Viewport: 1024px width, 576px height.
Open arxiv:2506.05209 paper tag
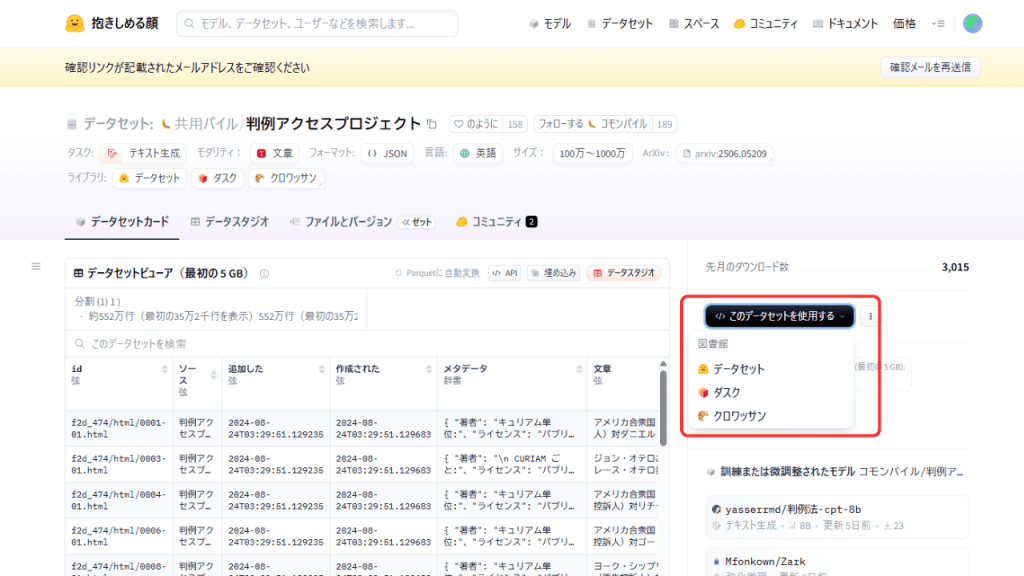point(725,153)
